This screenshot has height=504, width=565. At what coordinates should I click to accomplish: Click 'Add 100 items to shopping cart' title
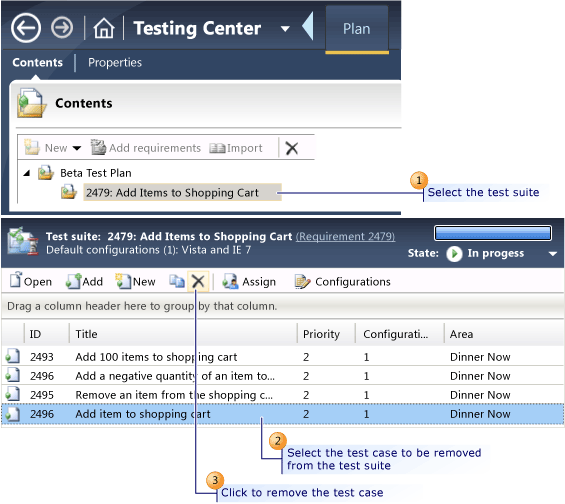pyautogui.click(x=156, y=357)
